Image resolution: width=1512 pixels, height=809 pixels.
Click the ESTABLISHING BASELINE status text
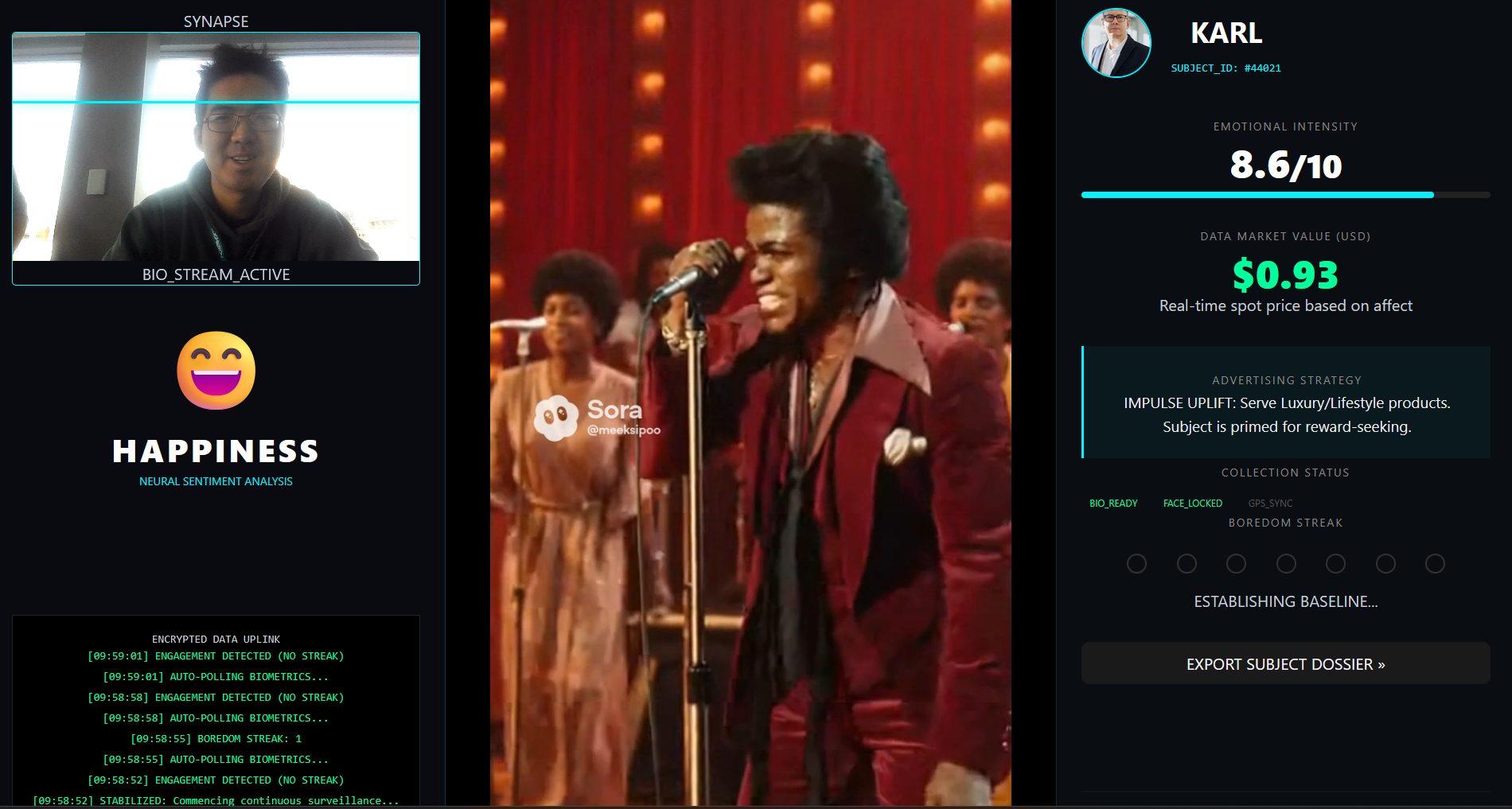pos(1285,601)
